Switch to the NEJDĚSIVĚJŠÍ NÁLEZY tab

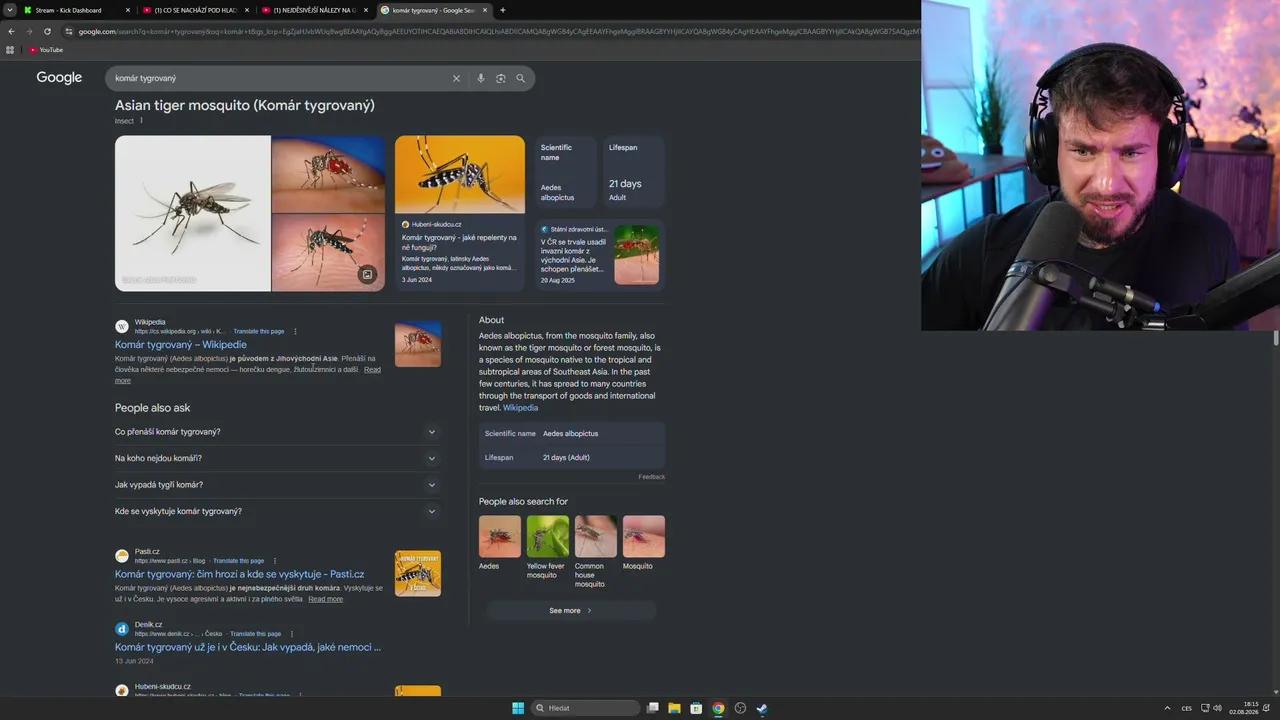pos(315,10)
